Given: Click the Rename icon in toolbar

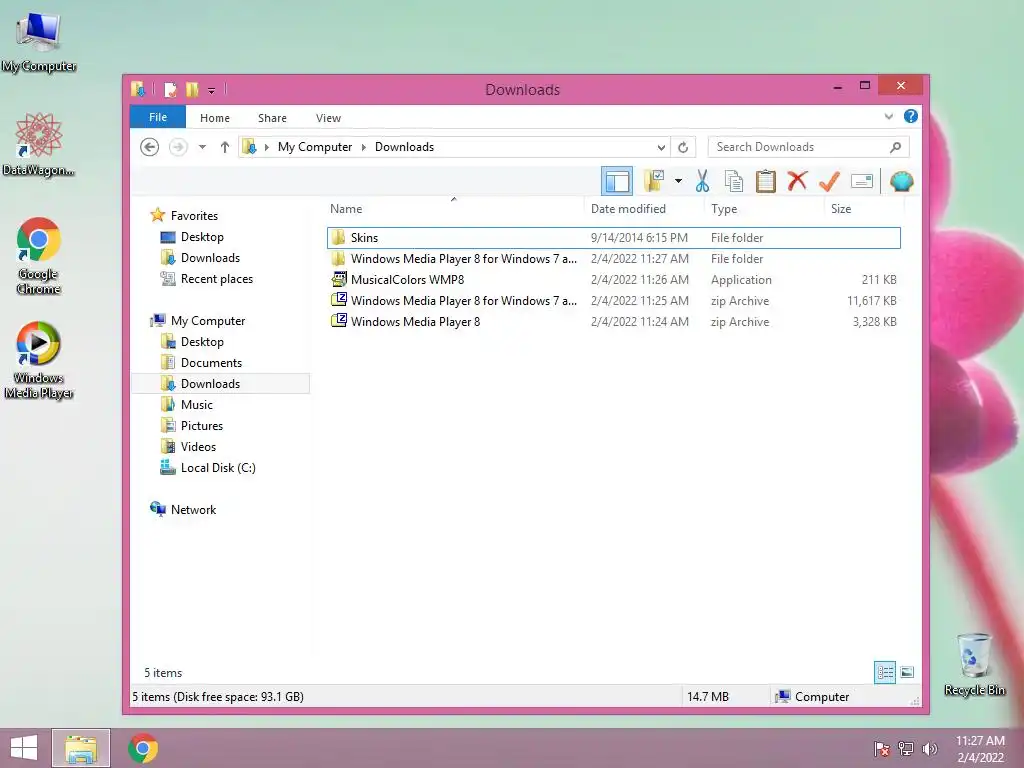Looking at the screenshot, I should pyautogui.click(x=861, y=181).
